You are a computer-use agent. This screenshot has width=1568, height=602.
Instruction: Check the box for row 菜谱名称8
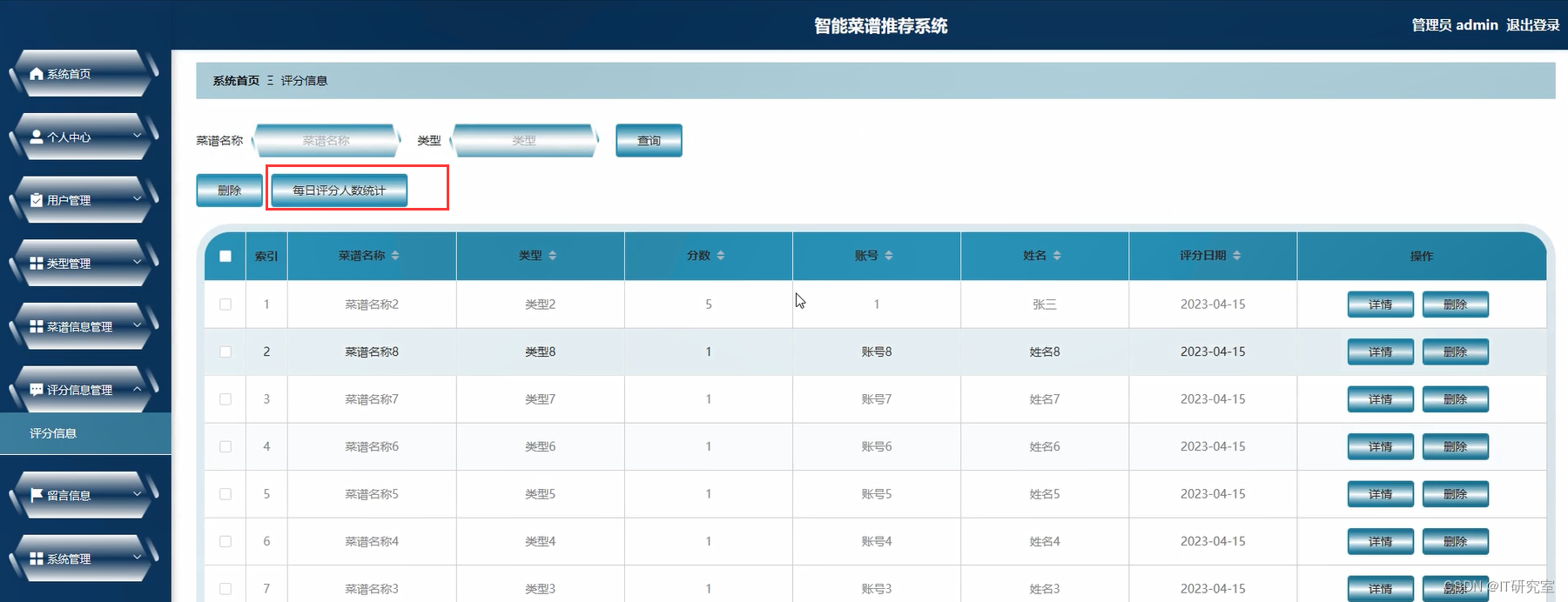pos(225,351)
